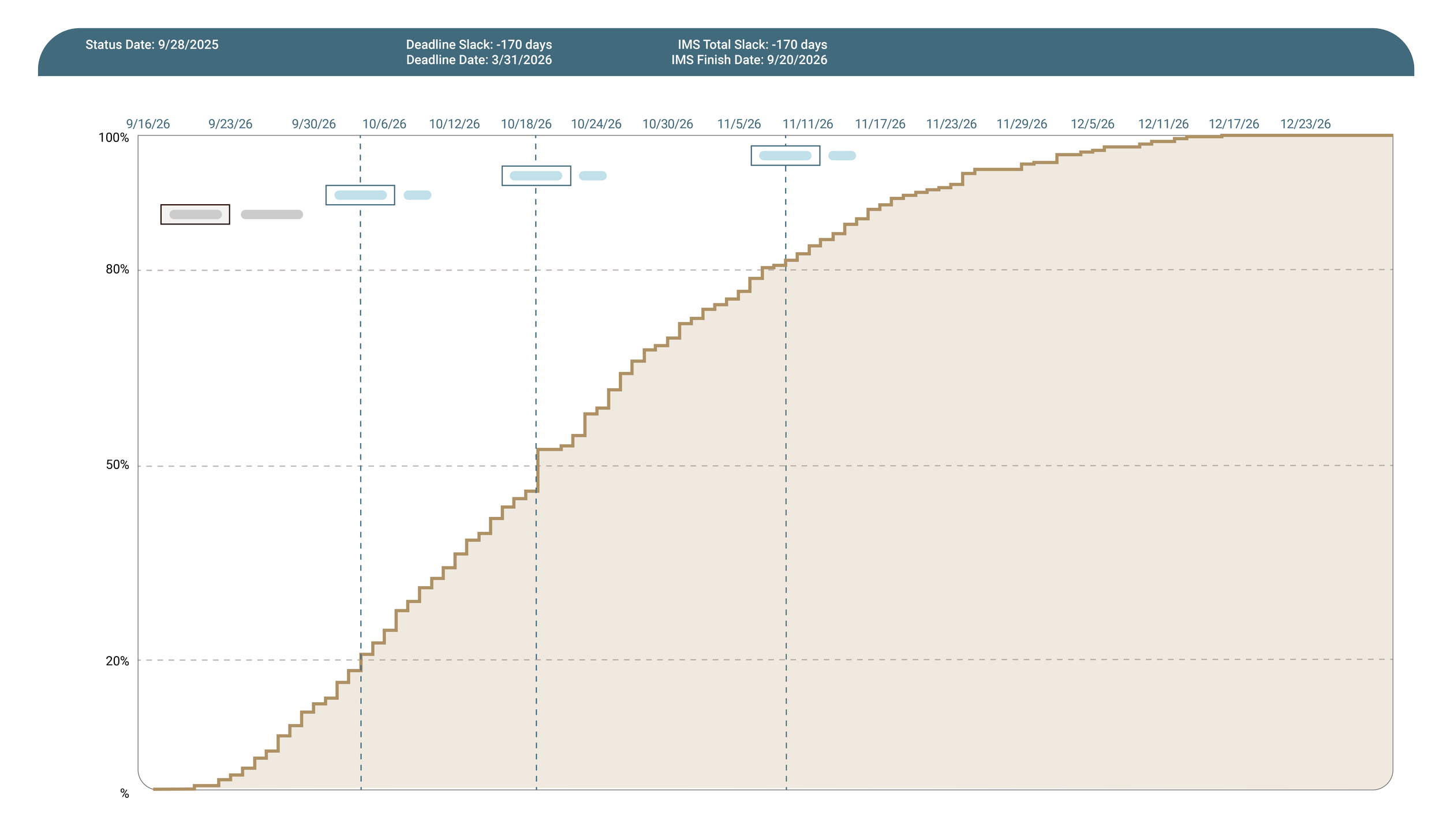The width and height of the screenshot is (1443, 840).
Task: Click the IMS Finish Date: 9/20/2026 text
Action: click(750, 59)
